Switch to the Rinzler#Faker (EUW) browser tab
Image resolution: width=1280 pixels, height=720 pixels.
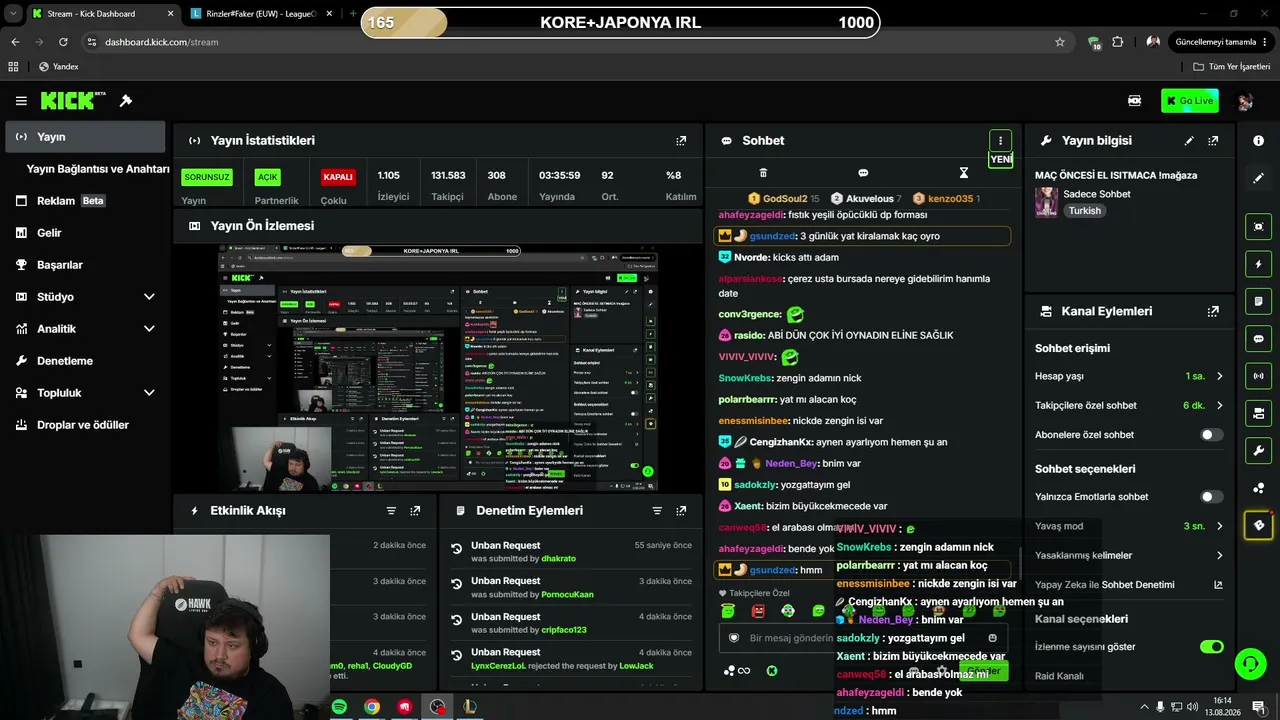pyautogui.click(x=262, y=14)
